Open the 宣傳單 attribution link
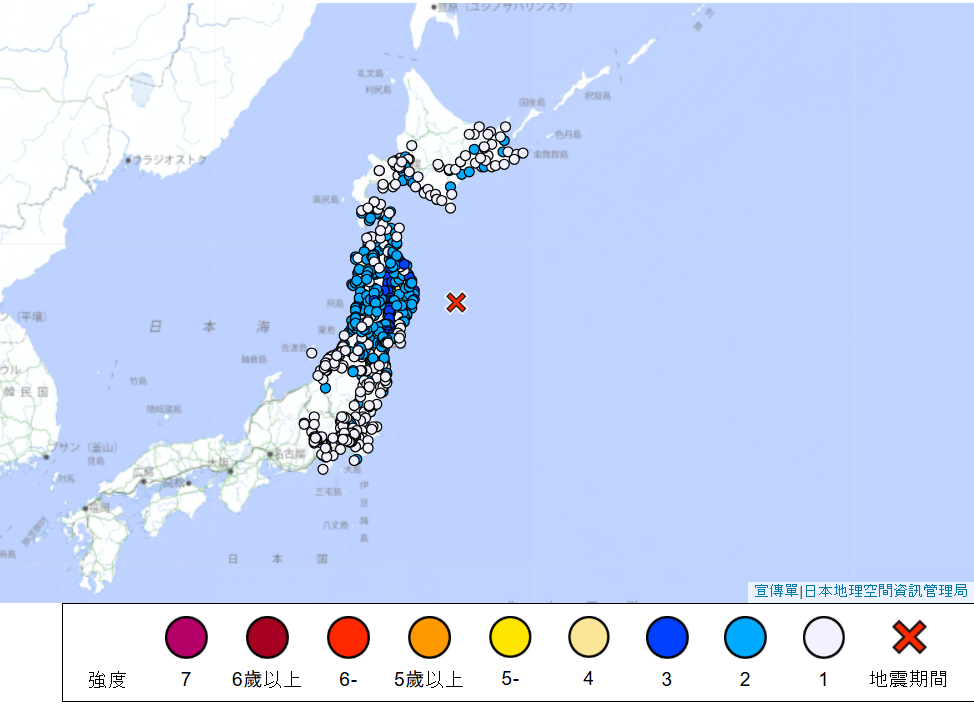The height and width of the screenshot is (704, 974). coord(776,591)
